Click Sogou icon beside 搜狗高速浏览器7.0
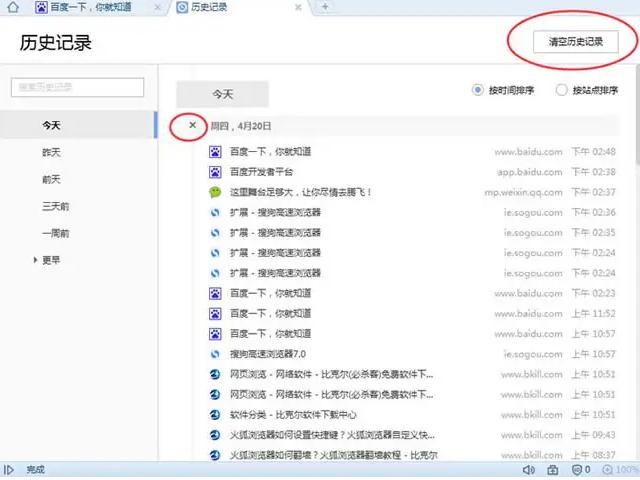This screenshot has height=480, width=640. 215,354
